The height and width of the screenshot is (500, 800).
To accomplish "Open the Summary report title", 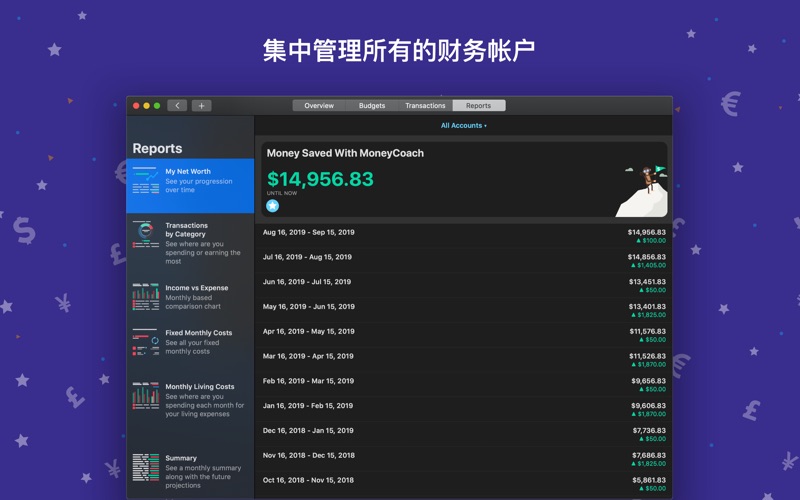I will point(181,458).
